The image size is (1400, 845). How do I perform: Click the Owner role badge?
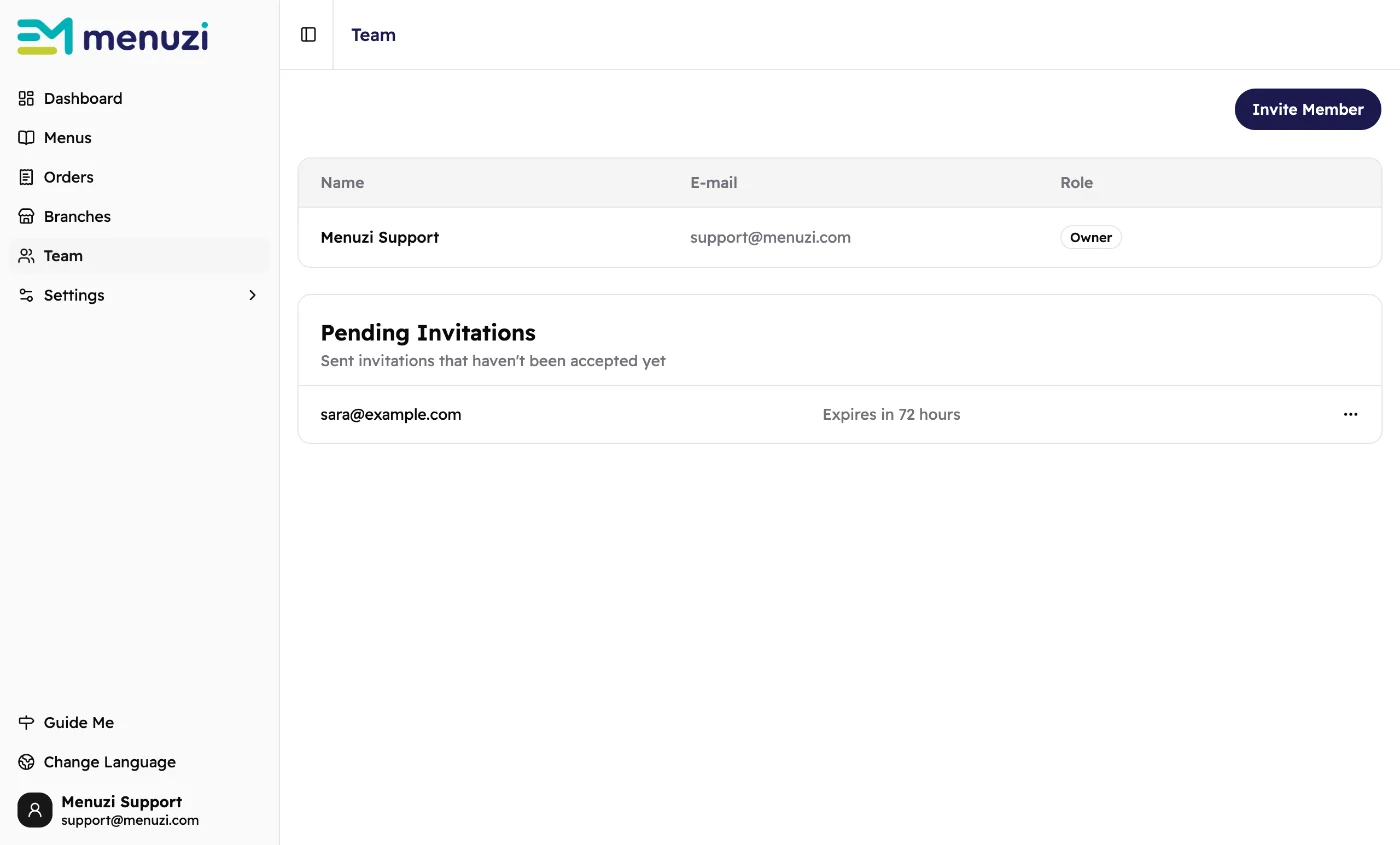pos(1091,237)
